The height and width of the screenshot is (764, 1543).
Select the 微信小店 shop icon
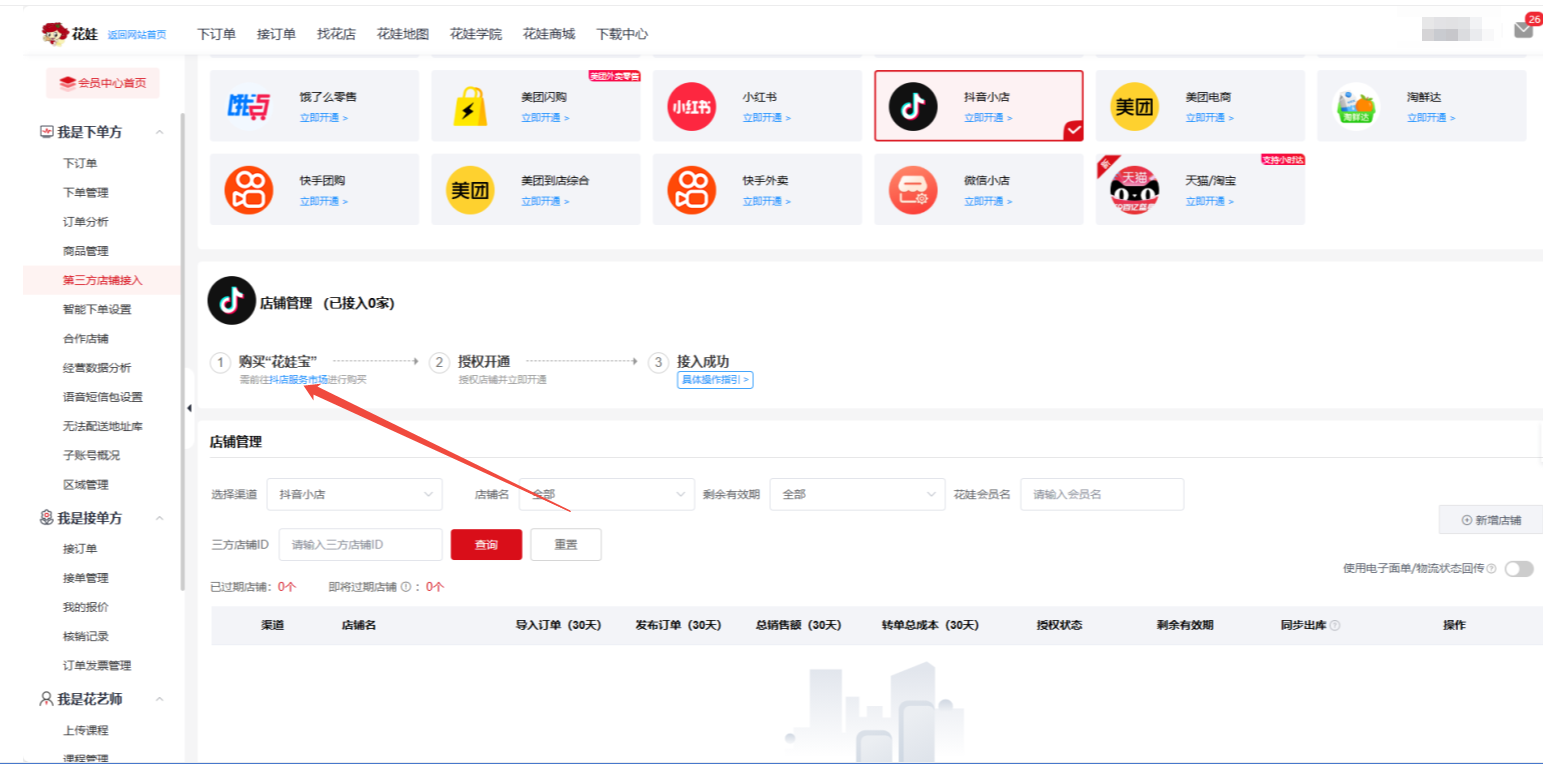(x=913, y=190)
